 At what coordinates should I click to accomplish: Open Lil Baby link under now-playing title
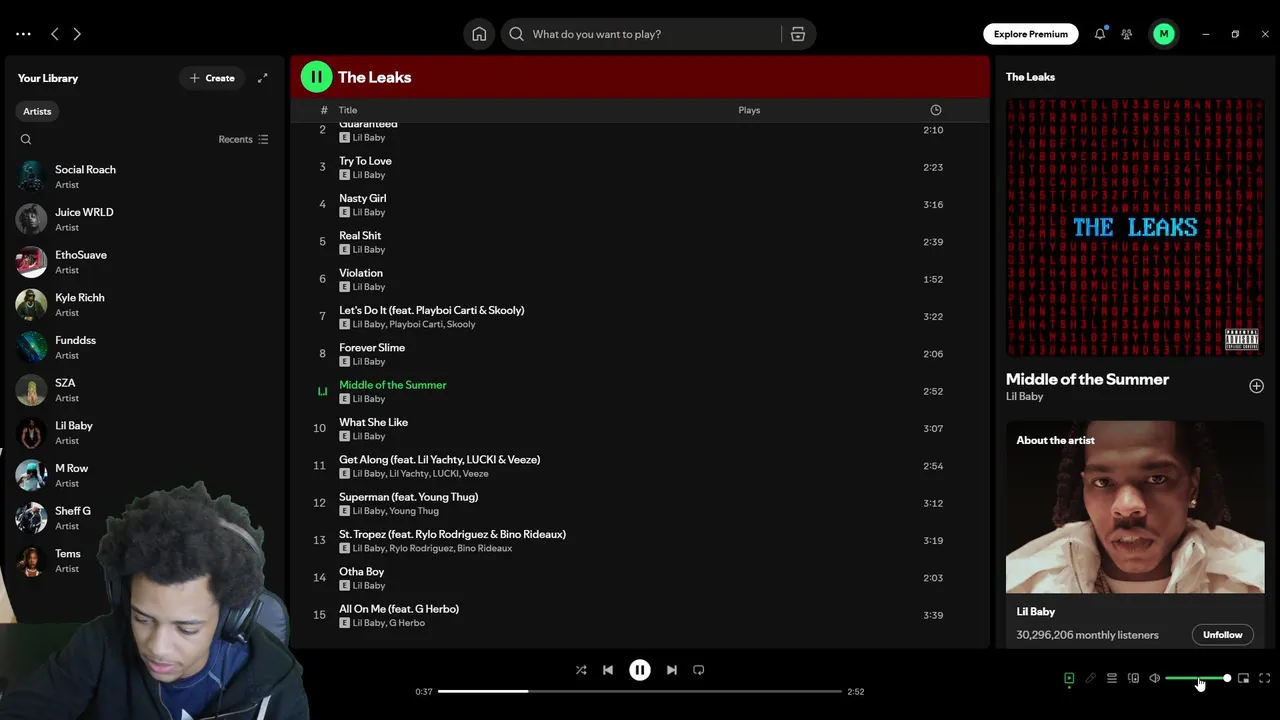tap(1024, 396)
